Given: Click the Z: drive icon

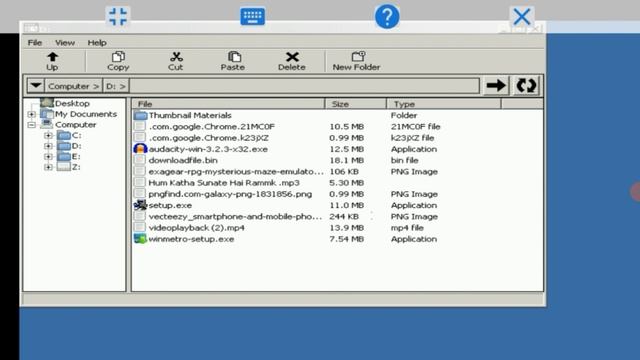Looking at the screenshot, I should (x=64, y=167).
